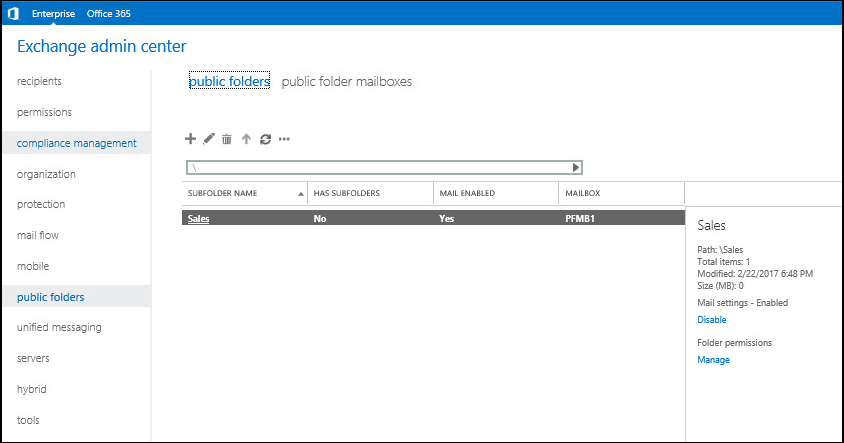
Task: Disable mail settings for Sales folder
Action: 712,320
